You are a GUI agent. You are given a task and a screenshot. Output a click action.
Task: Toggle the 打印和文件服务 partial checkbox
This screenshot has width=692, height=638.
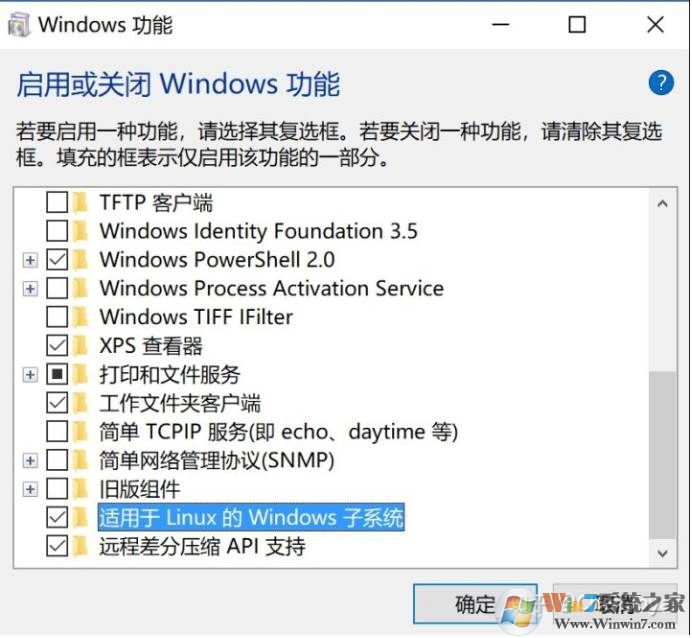[x=58, y=375]
